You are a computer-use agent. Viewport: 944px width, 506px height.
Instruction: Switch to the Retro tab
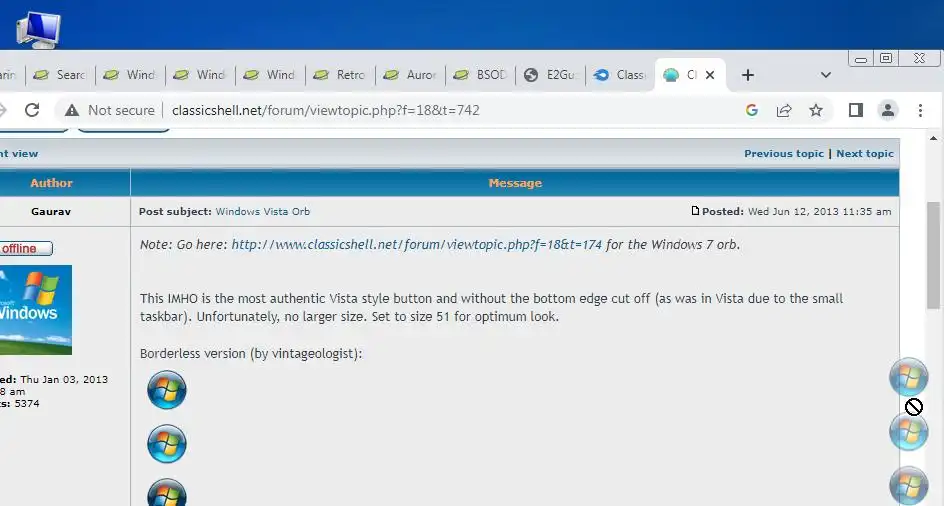[341, 75]
